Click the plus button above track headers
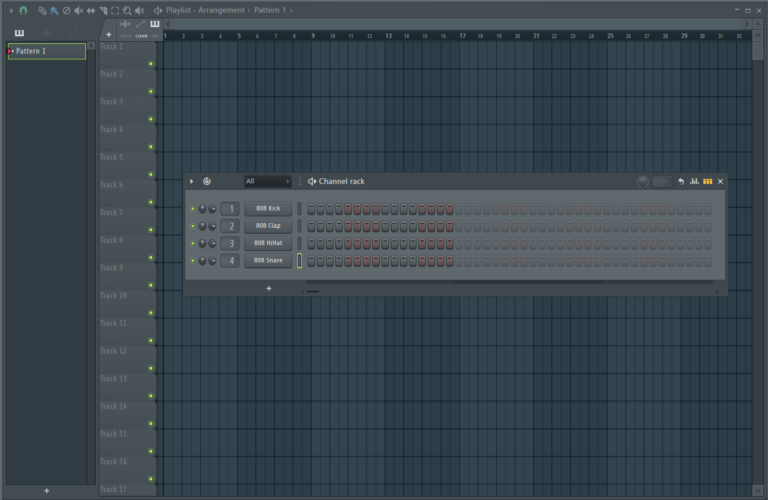Image resolution: width=768 pixels, height=500 pixels. (109, 35)
